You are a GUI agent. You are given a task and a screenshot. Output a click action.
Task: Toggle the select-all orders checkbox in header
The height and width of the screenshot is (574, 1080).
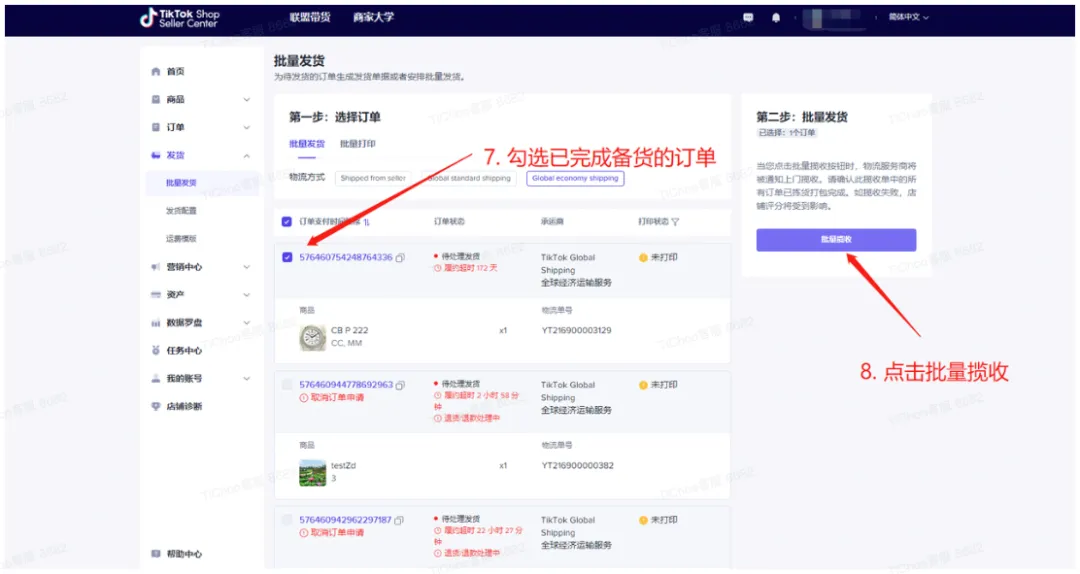pos(287,222)
